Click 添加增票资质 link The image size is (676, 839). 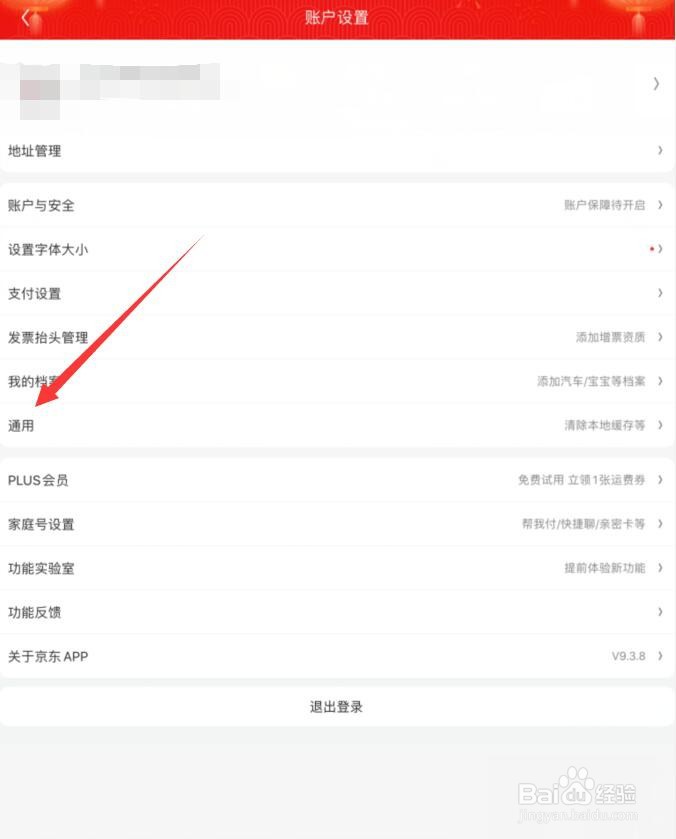(x=610, y=337)
